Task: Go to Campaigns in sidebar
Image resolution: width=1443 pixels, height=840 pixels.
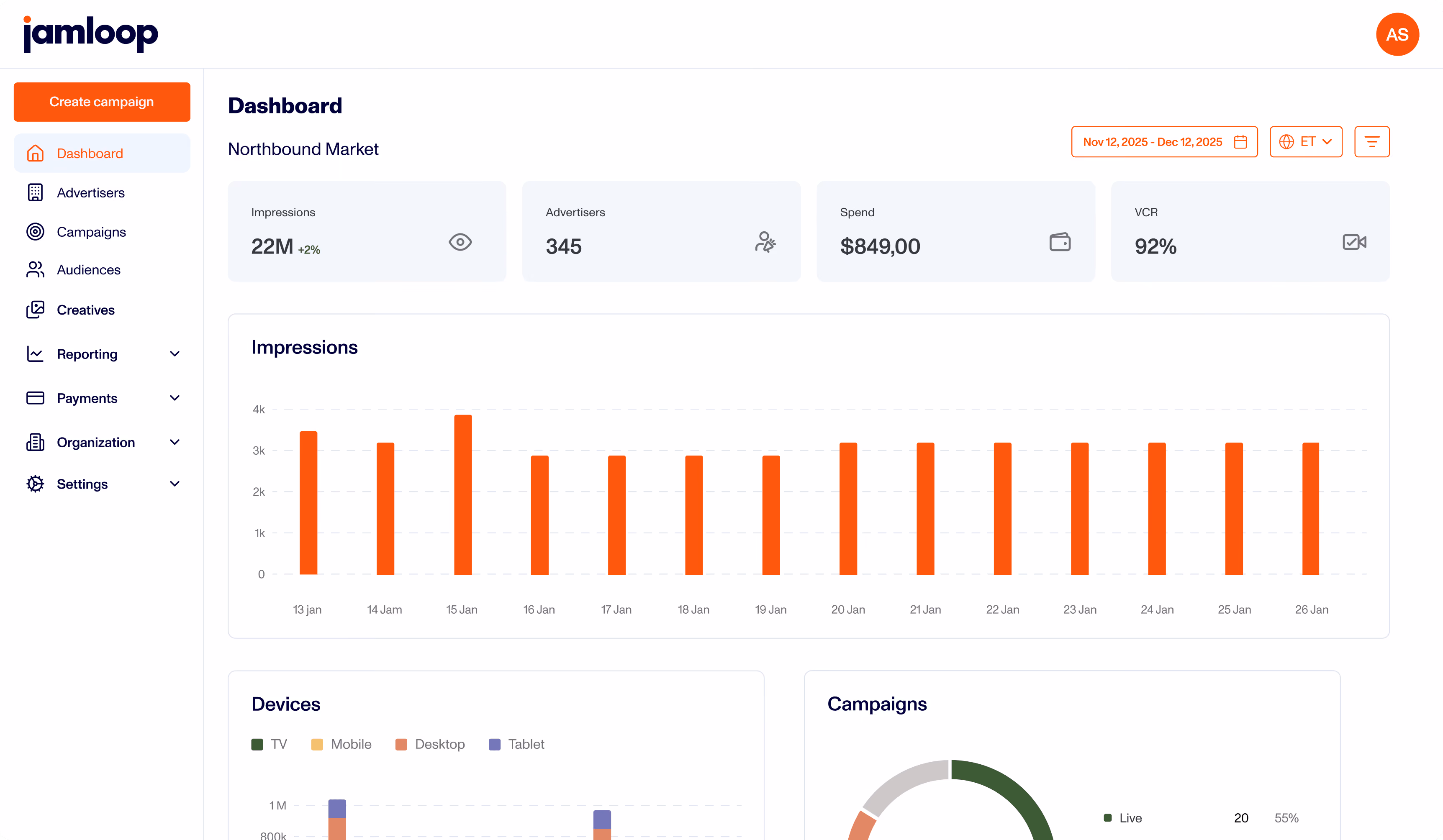Action: 102,232
